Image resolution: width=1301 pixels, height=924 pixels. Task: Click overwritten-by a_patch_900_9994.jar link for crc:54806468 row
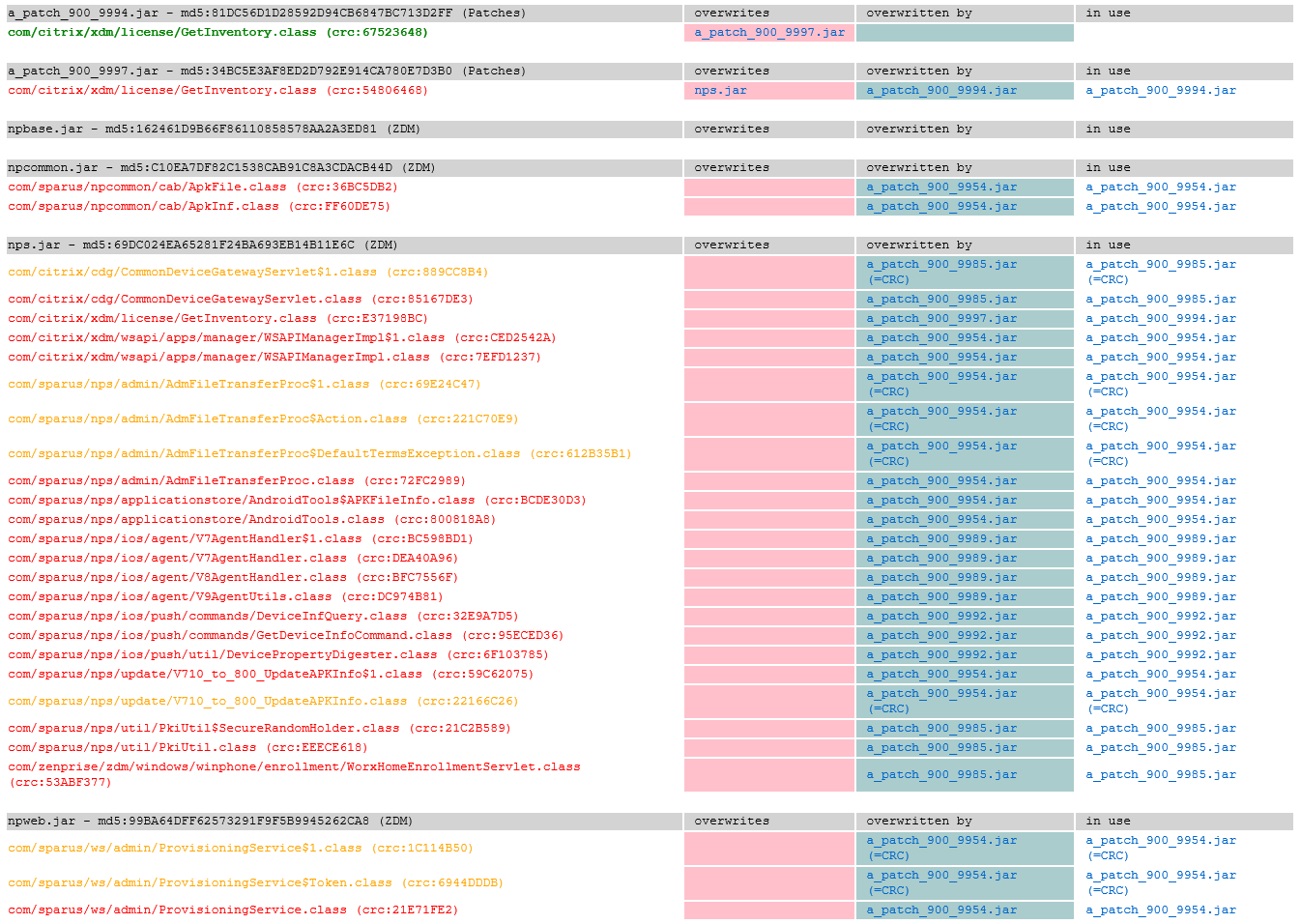click(x=941, y=90)
